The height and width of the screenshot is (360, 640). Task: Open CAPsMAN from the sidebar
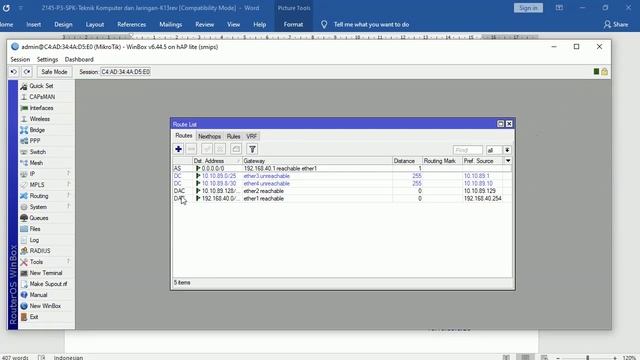pyautogui.click(x=42, y=97)
